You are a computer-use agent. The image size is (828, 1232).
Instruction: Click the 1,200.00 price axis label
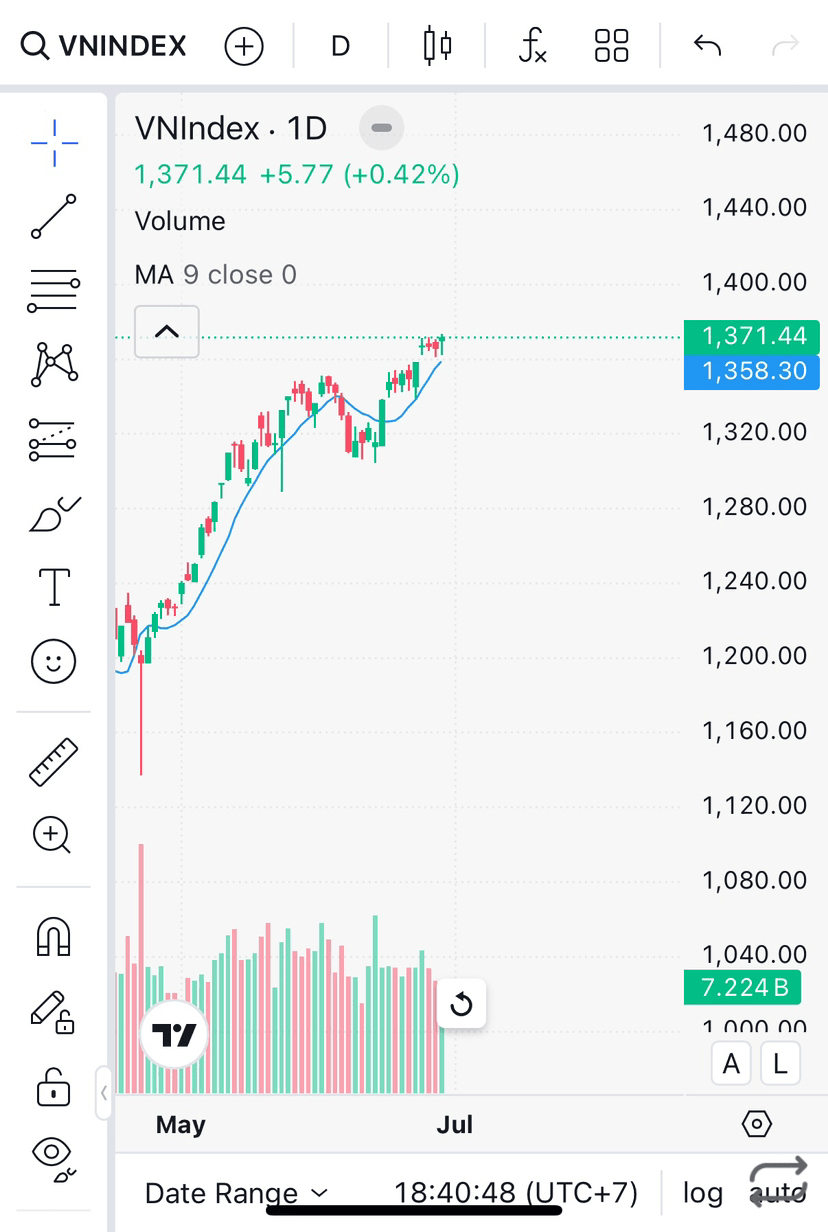pyautogui.click(x=755, y=656)
